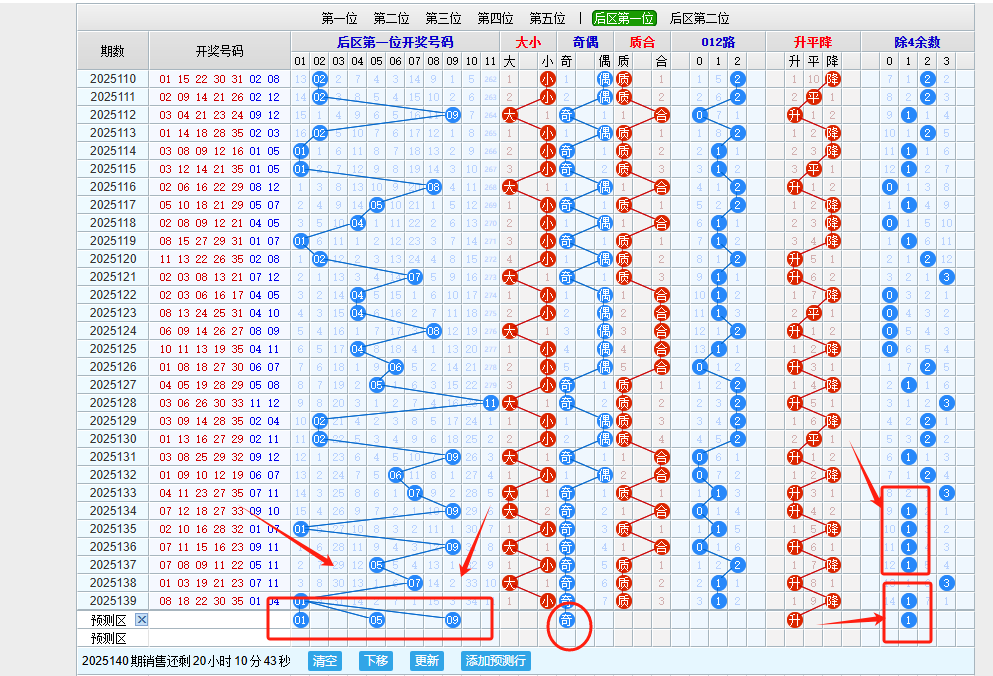Click the 012路 section header

[x=718, y=42]
